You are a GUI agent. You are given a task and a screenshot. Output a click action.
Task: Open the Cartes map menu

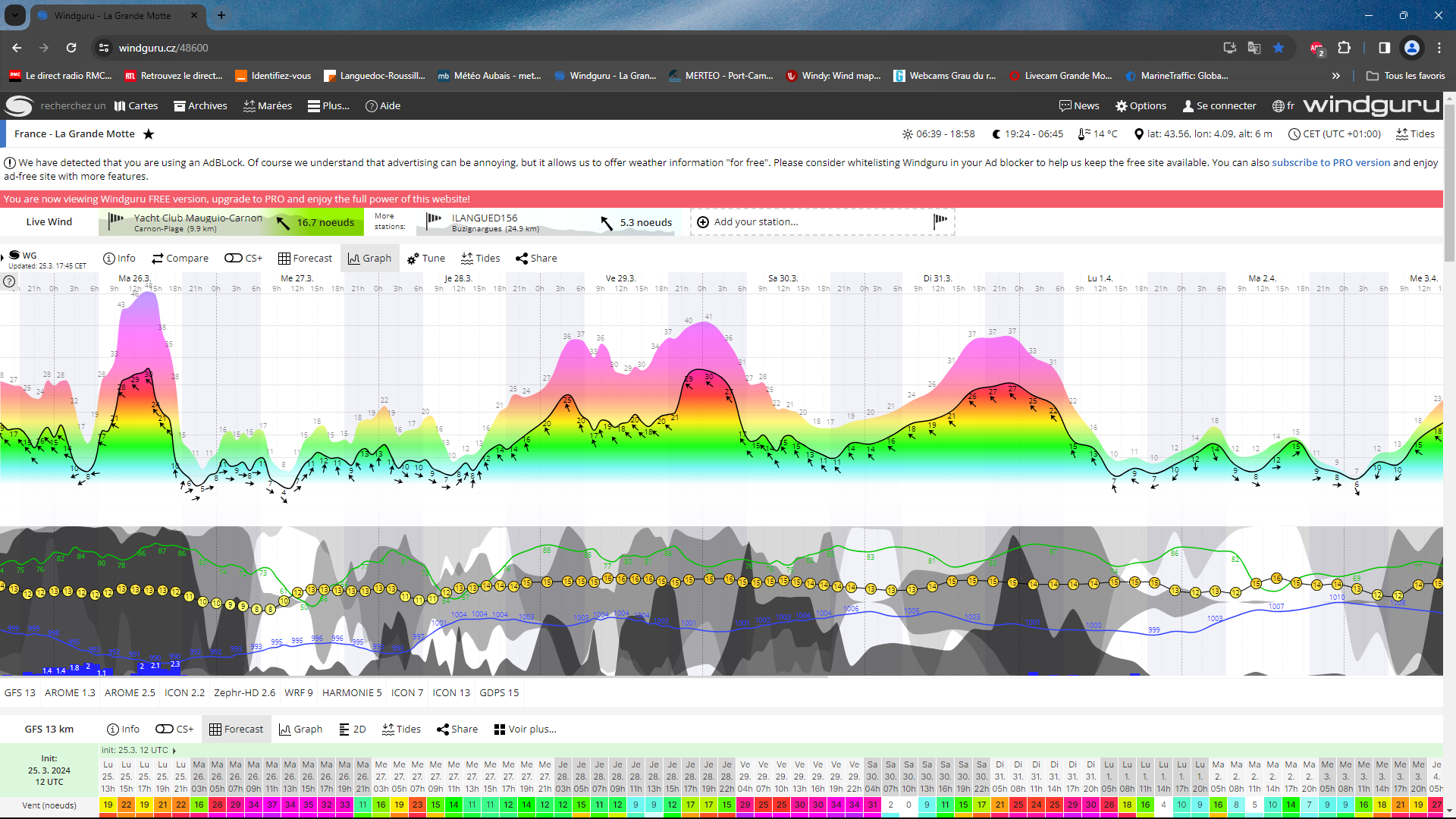pos(136,106)
